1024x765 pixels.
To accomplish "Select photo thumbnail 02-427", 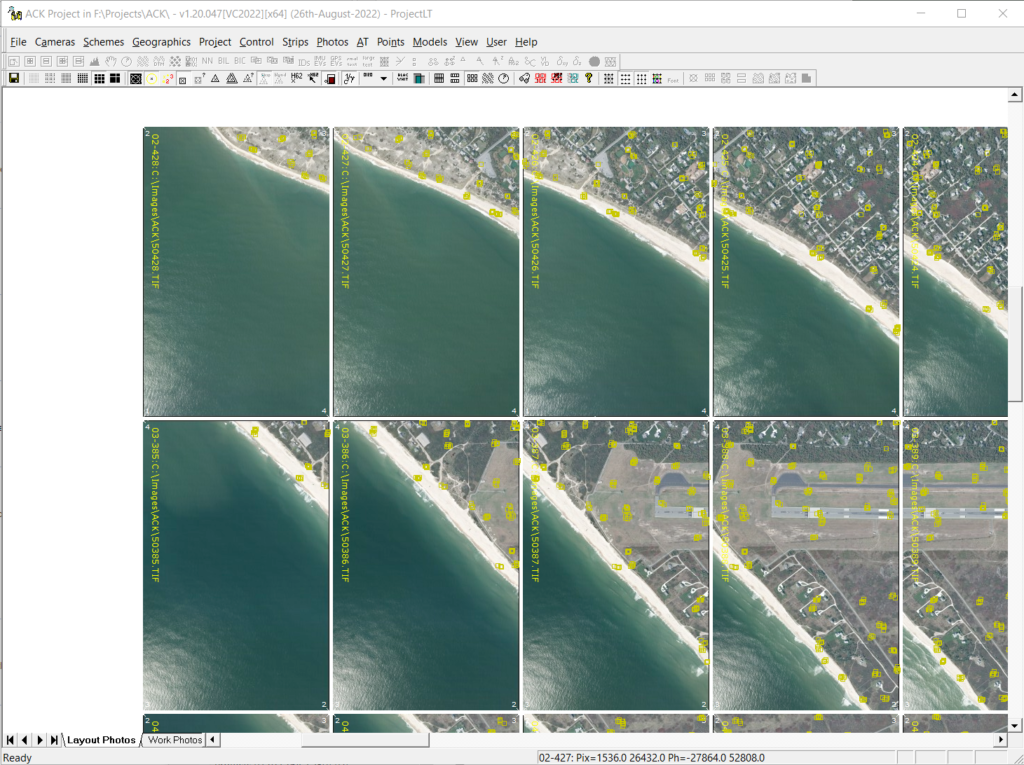I will (x=426, y=271).
